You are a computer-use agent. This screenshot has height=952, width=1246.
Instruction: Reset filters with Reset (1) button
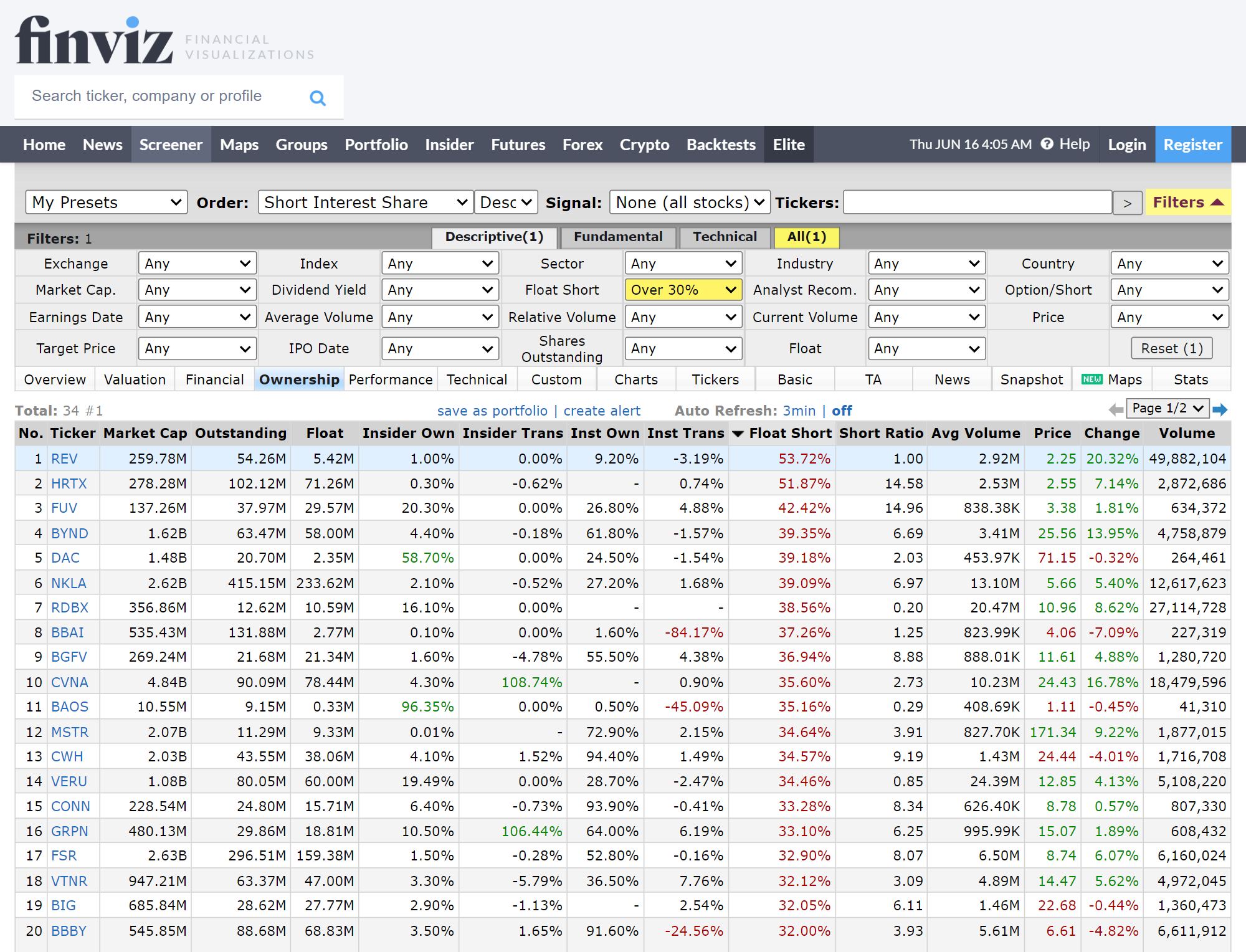pos(1171,348)
